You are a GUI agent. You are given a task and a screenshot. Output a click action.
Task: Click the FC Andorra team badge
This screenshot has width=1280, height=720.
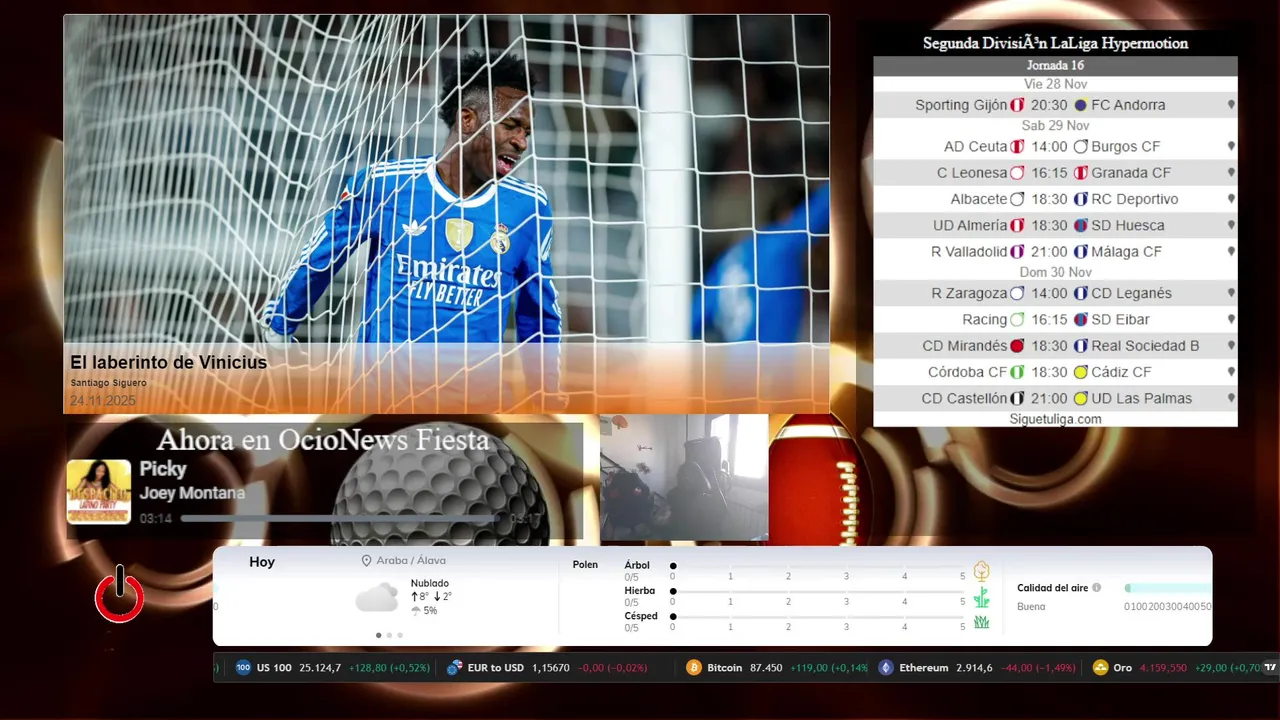[x=1080, y=105]
